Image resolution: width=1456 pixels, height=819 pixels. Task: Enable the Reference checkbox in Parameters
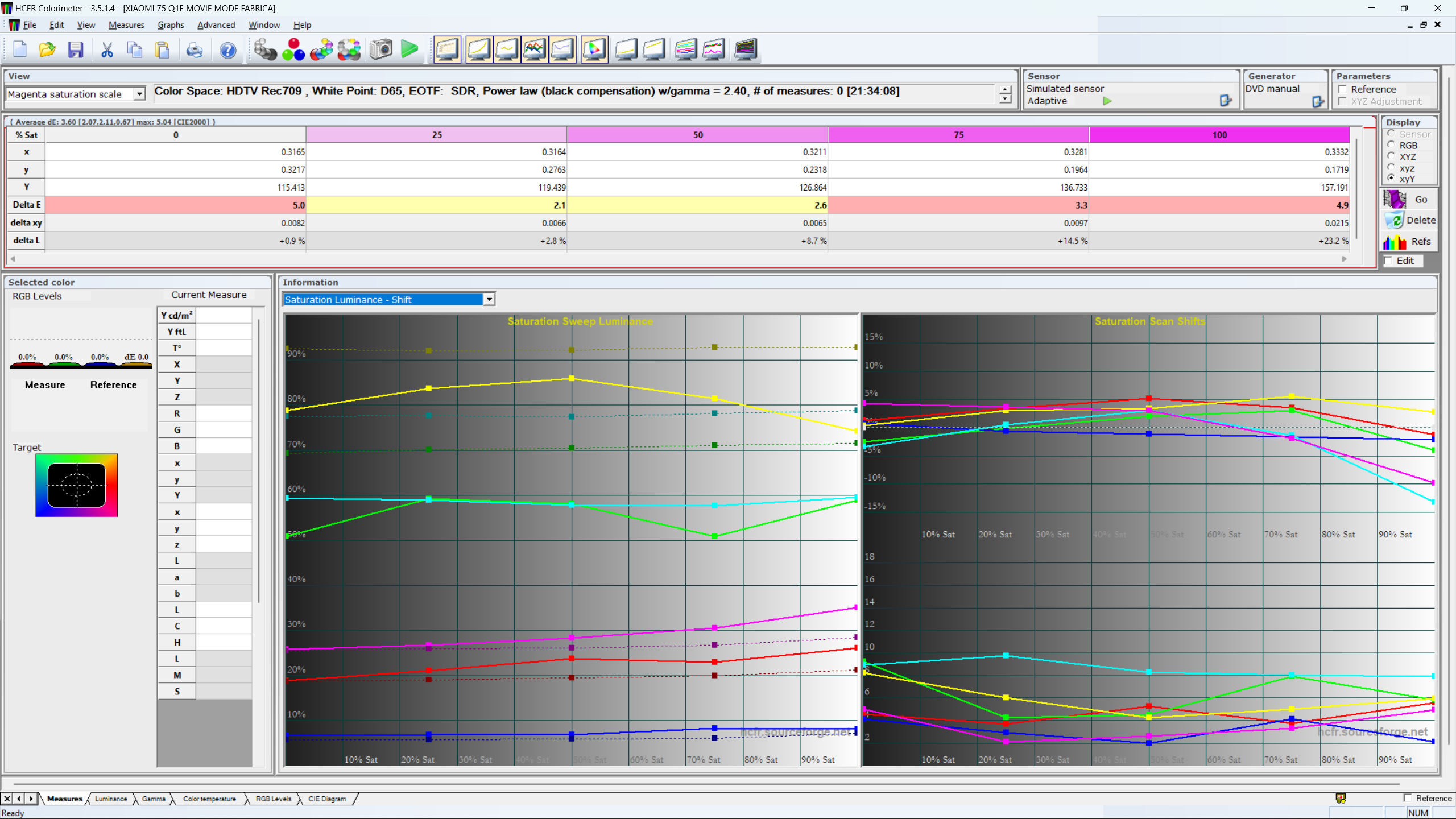[x=1343, y=89]
